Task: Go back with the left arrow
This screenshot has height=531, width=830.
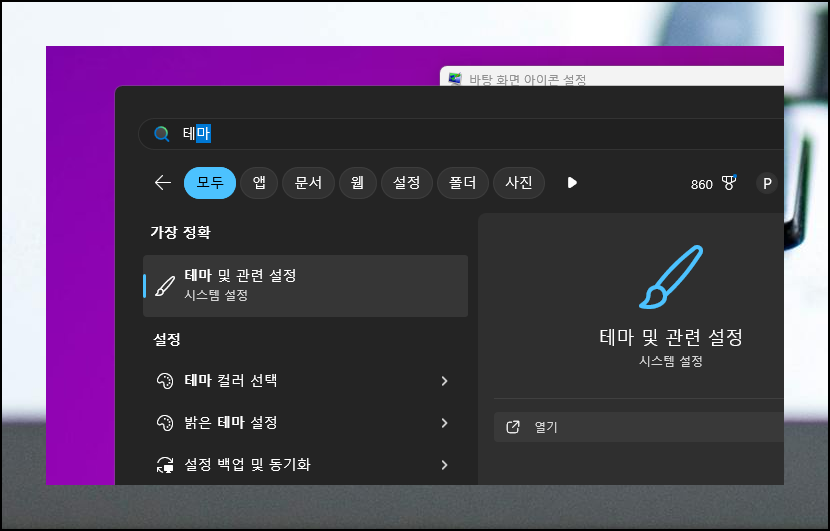Action: point(163,183)
